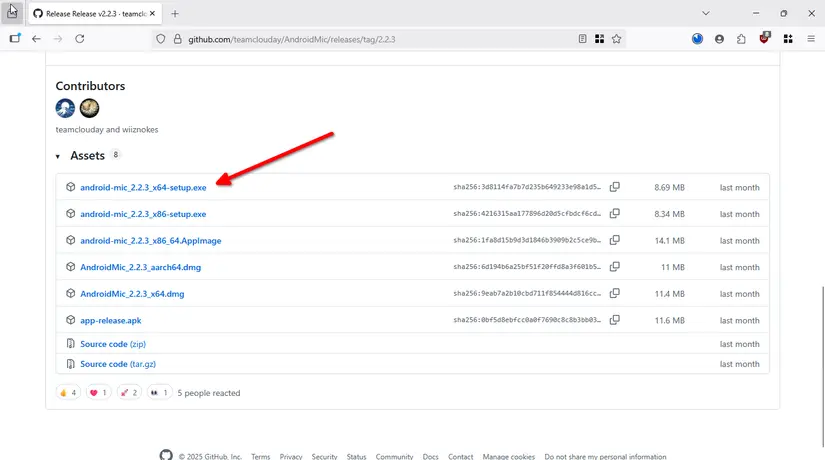Open a new browser tab
Screen dimensions: 825x460
coord(175,14)
